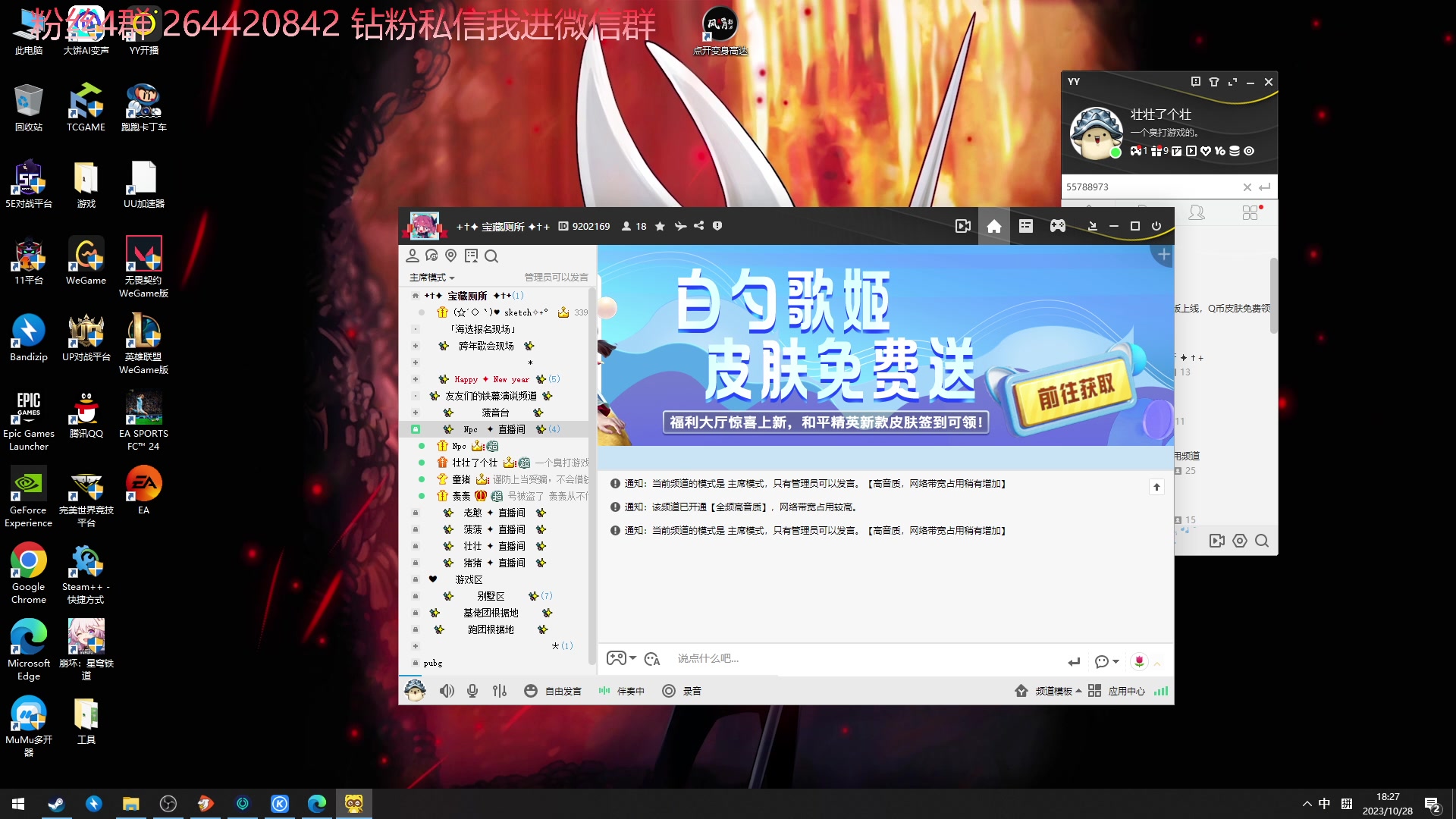Open File Explorer from the taskbar
The width and height of the screenshot is (1456, 819).
click(130, 804)
